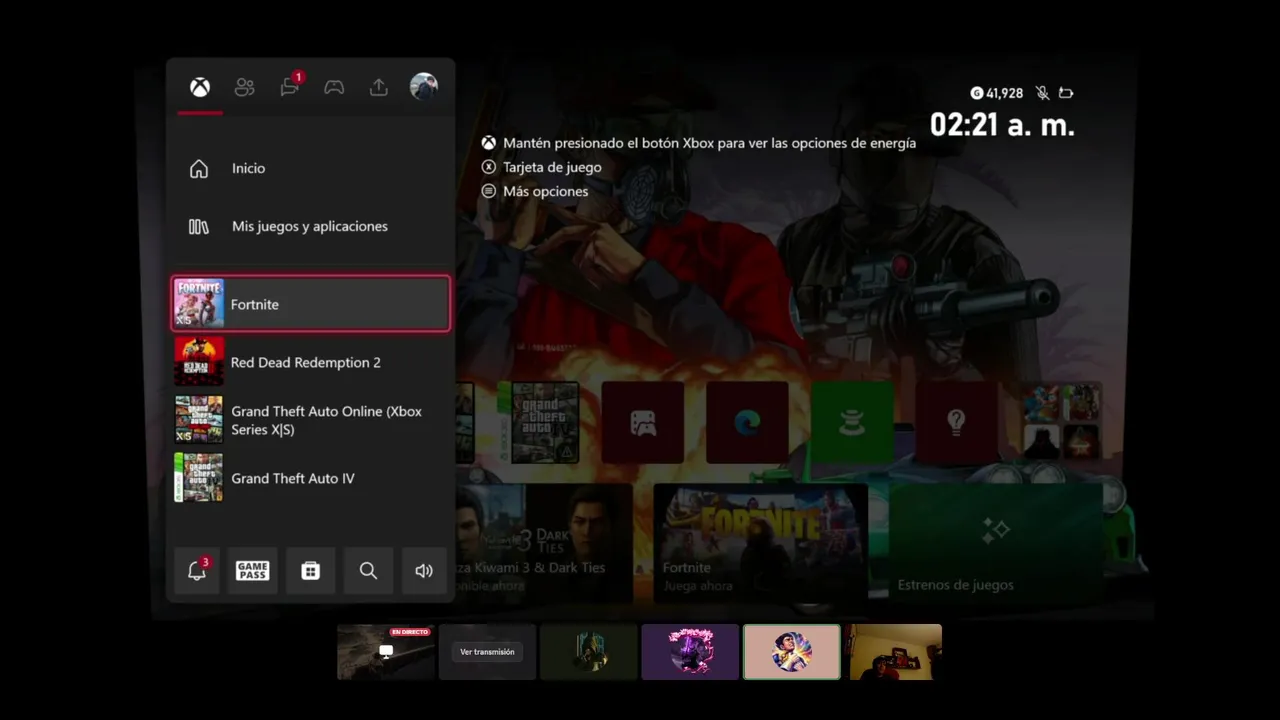Open the Fortnite Juega ahora card
Image resolution: width=1280 pixels, height=720 pixels.
pos(760,543)
